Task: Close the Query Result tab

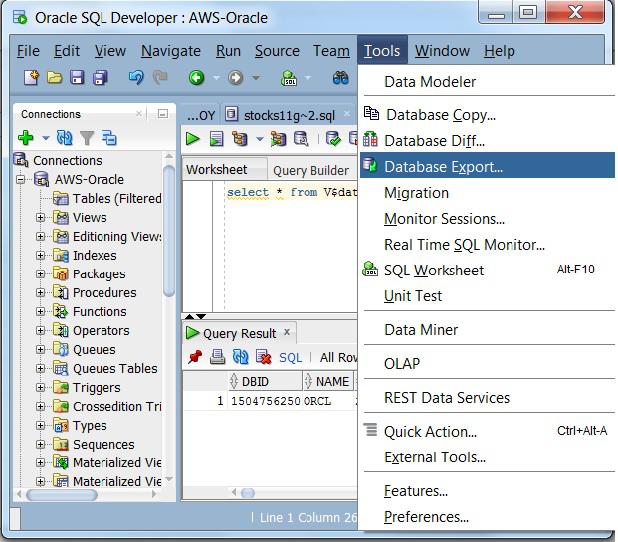Action: tap(287, 332)
